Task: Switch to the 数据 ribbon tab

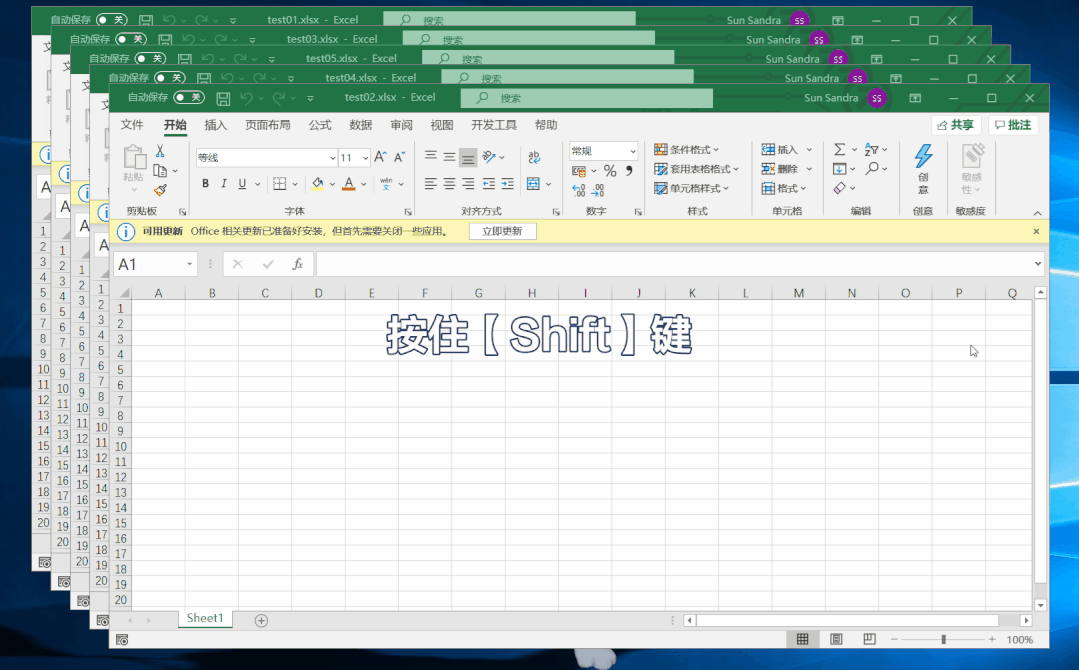Action: 361,125
